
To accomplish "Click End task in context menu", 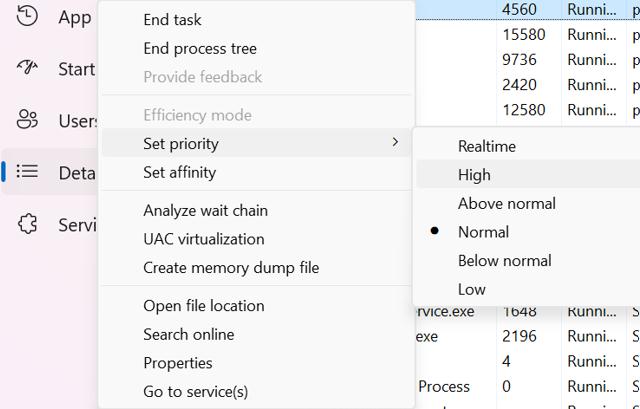I will (x=172, y=20).
